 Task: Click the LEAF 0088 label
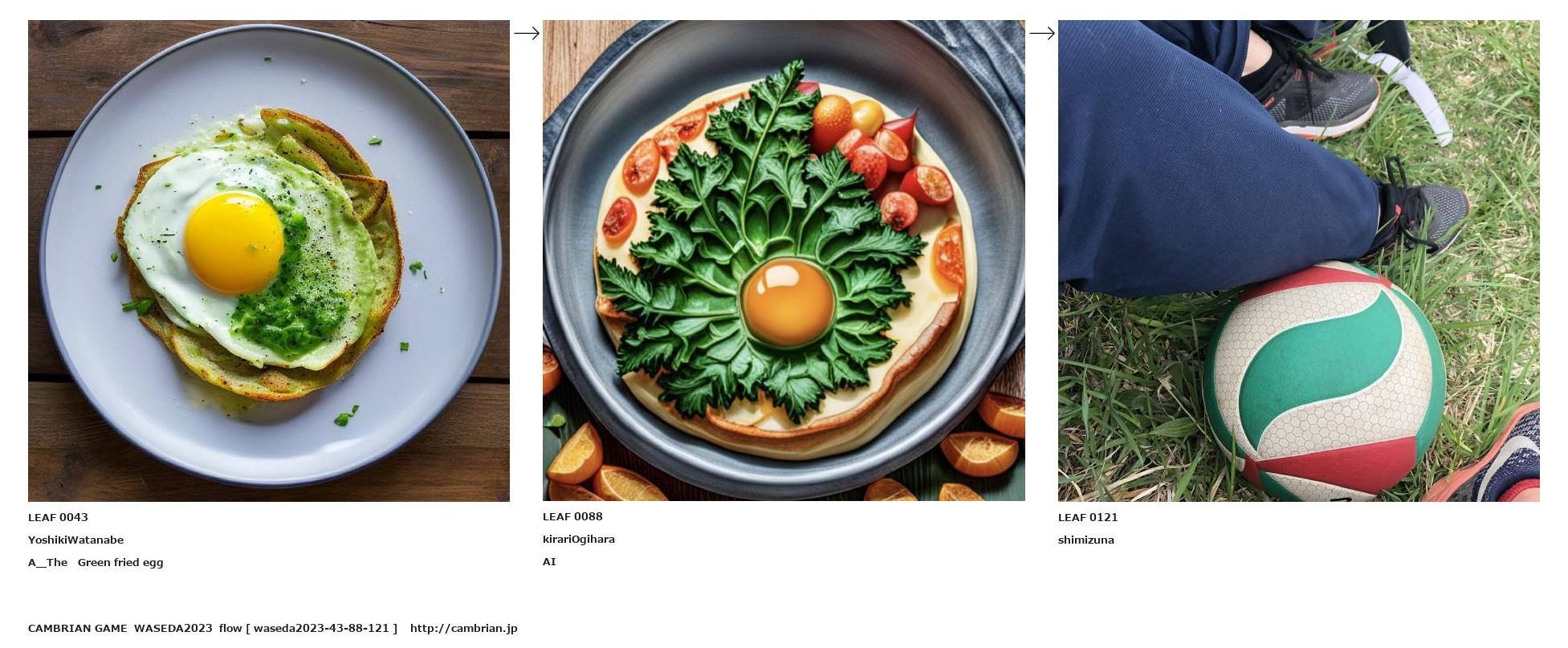[x=572, y=516]
